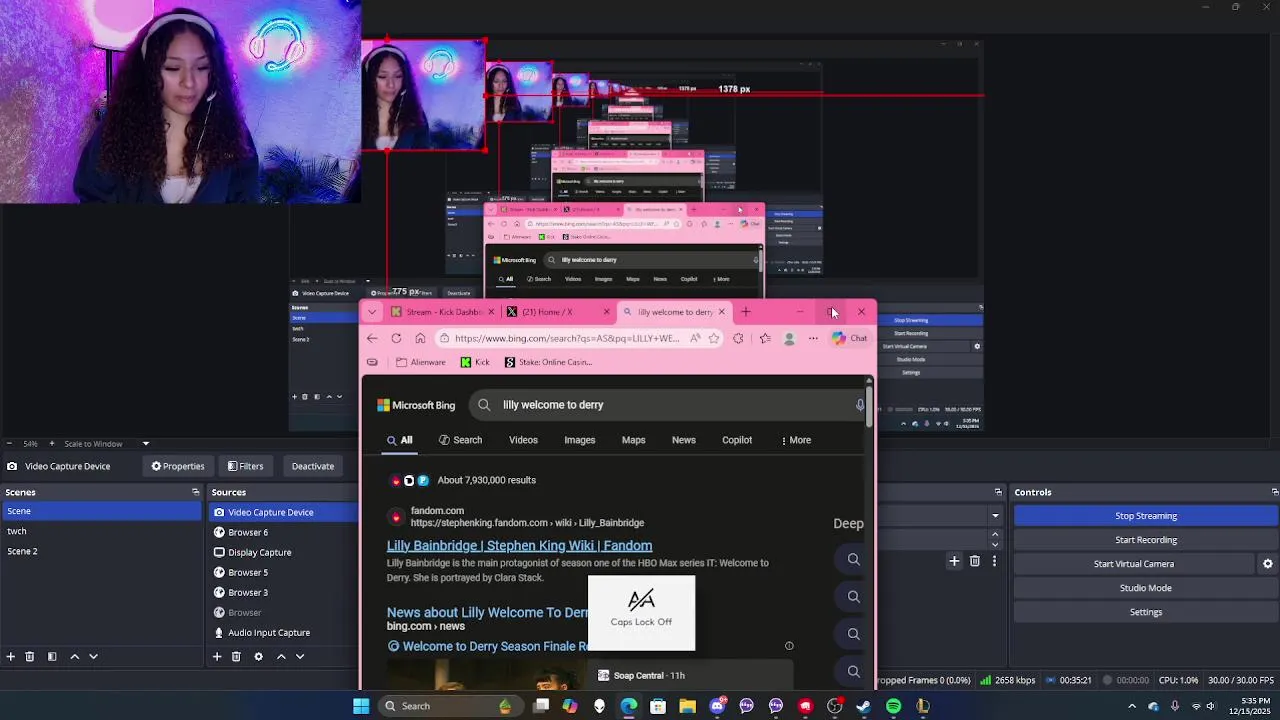Viewport: 1280px width, 720px height.
Task: Click Stop Streaming
Action: pyautogui.click(x=1146, y=516)
